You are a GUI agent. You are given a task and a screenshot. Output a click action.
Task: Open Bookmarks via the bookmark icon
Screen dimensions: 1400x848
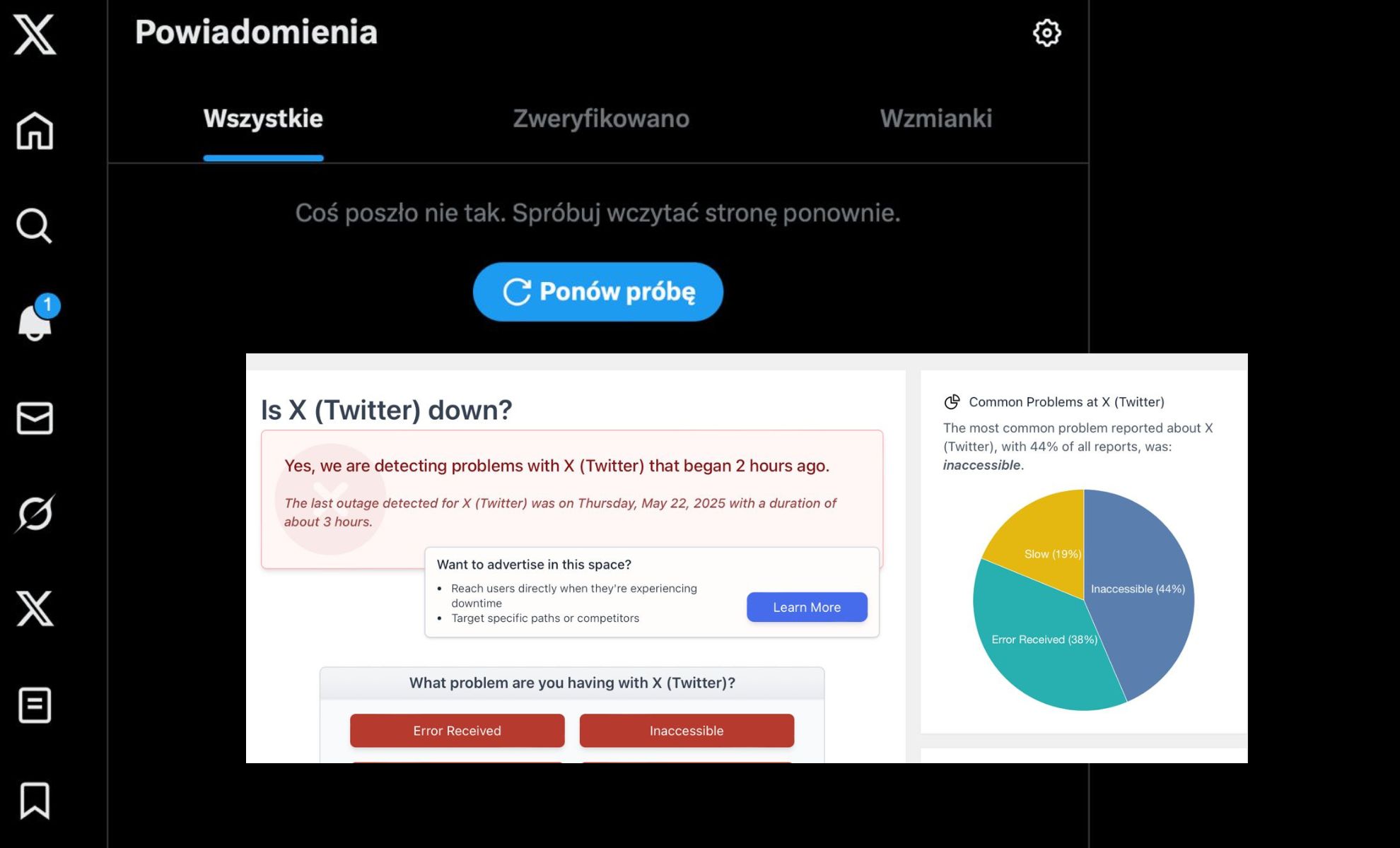pyautogui.click(x=35, y=801)
